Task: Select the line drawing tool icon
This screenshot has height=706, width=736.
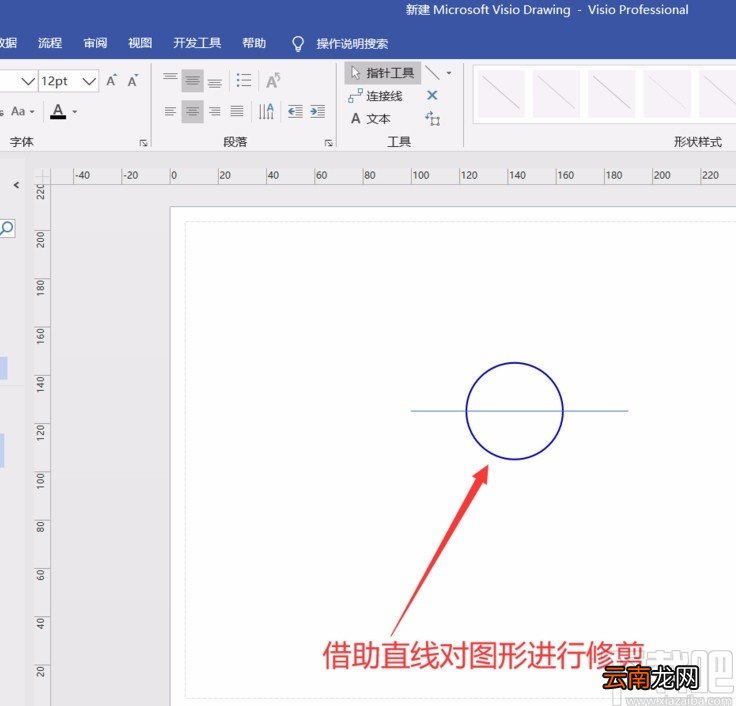Action: pyautogui.click(x=432, y=73)
